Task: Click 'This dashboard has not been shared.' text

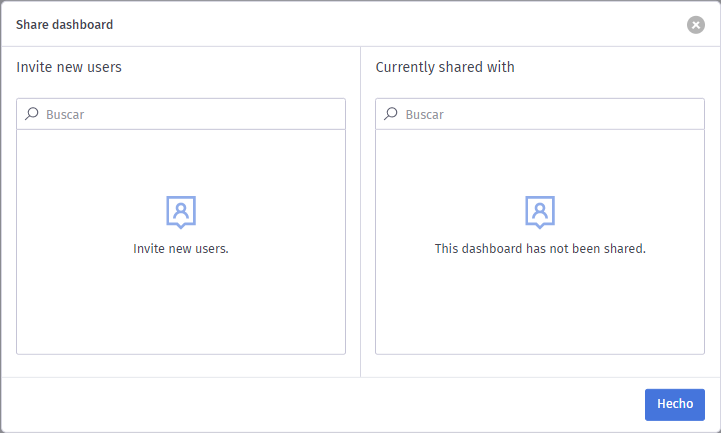Action: coord(540,249)
